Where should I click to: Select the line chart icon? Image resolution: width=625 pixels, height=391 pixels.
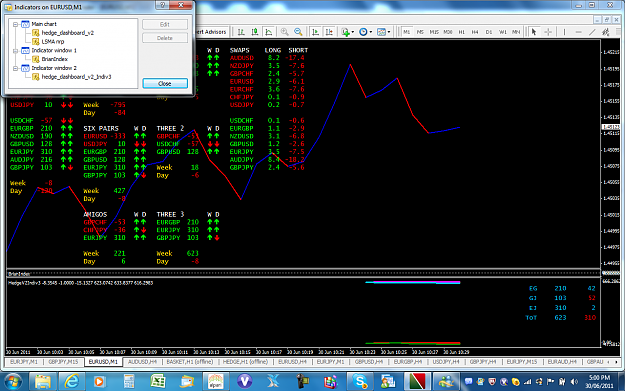pyautogui.click(x=269, y=32)
